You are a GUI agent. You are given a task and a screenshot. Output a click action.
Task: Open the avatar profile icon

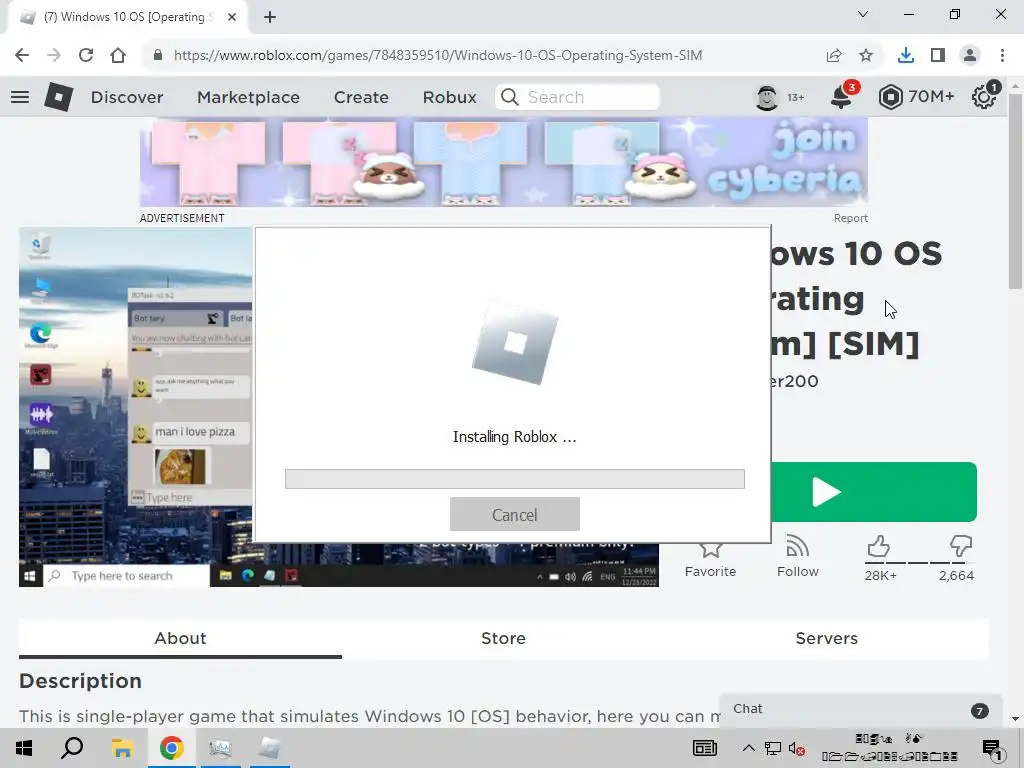click(767, 97)
